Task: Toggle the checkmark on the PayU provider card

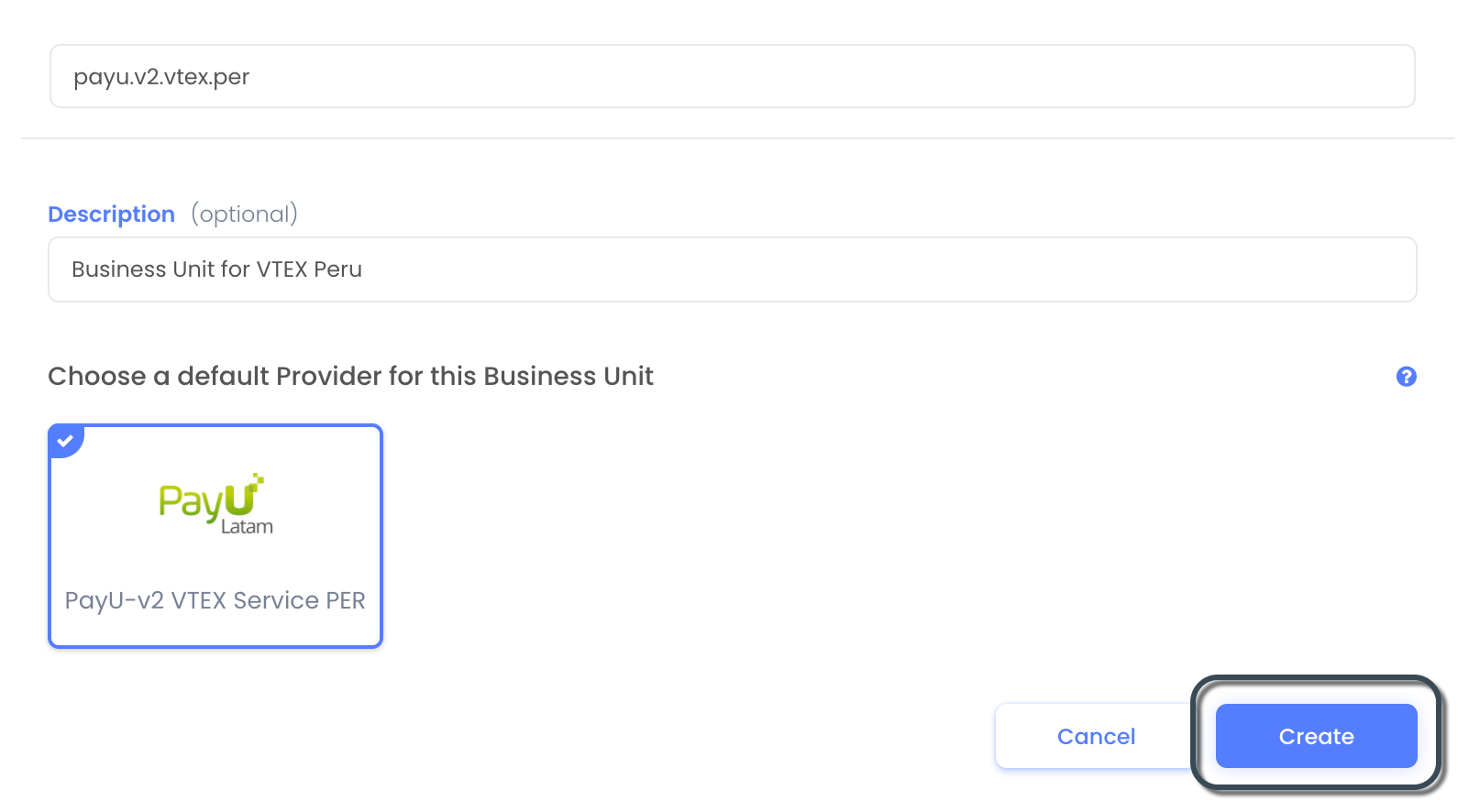Action: point(65,441)
